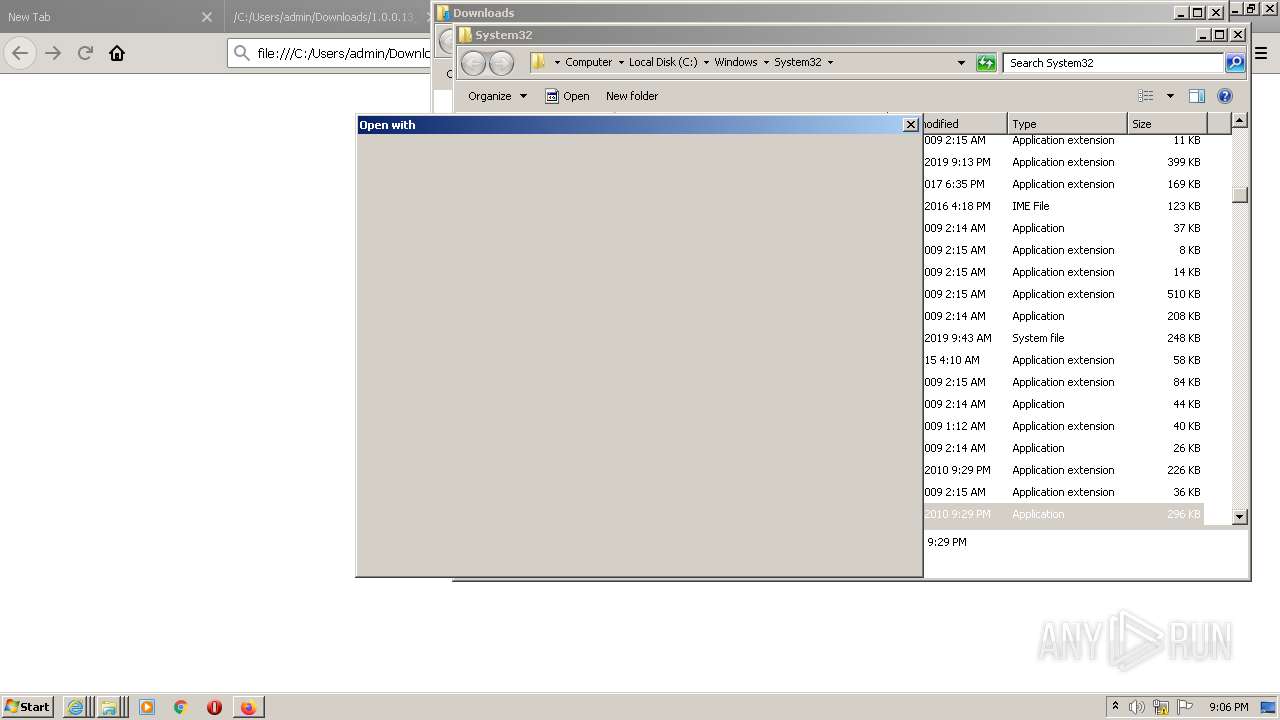Click the search magnifier in System32 window

[1235, 63]
